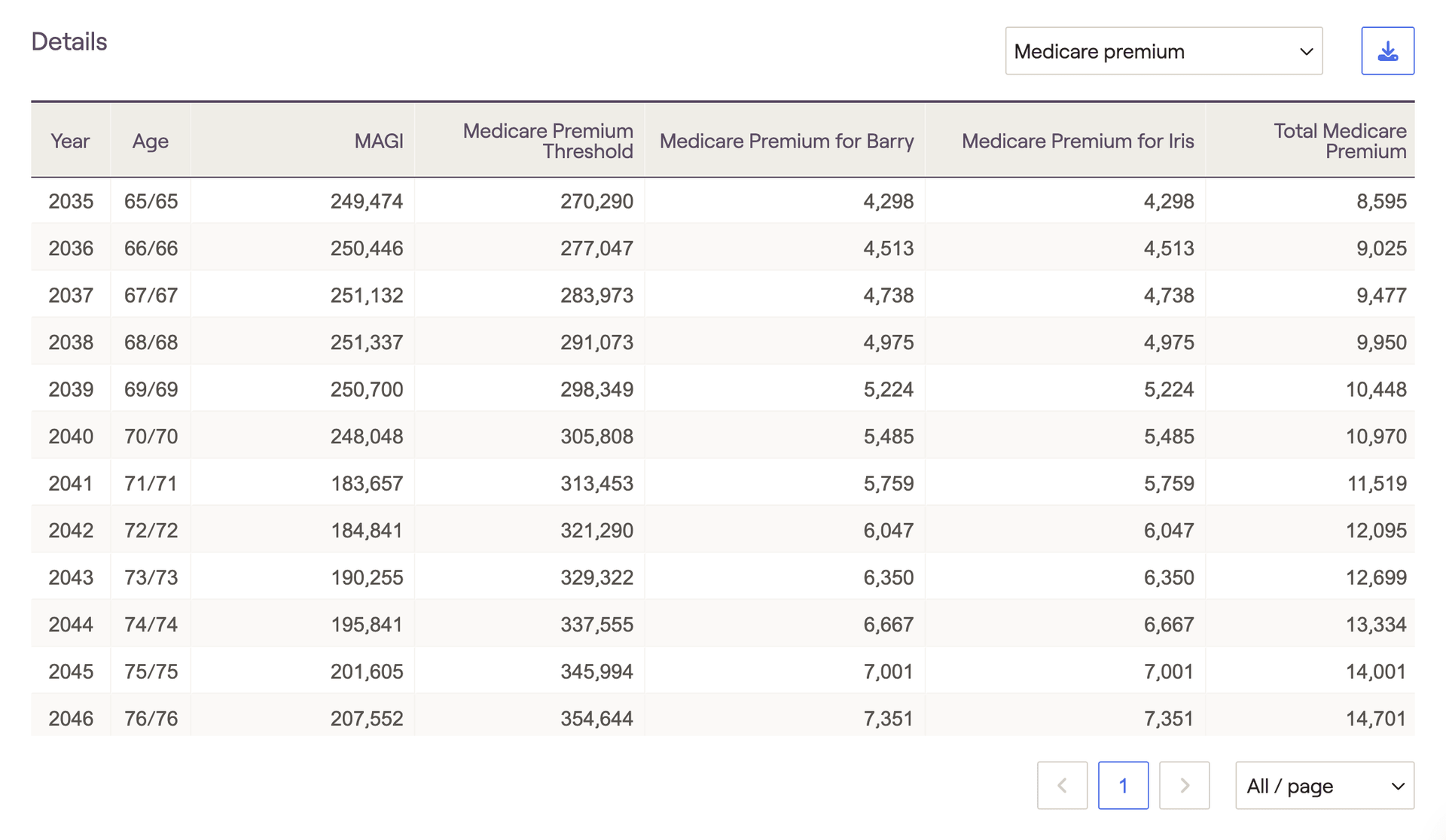Select page 1 in pagination
This screenshot has width=1446, height=840.
tap(1123, 786)
